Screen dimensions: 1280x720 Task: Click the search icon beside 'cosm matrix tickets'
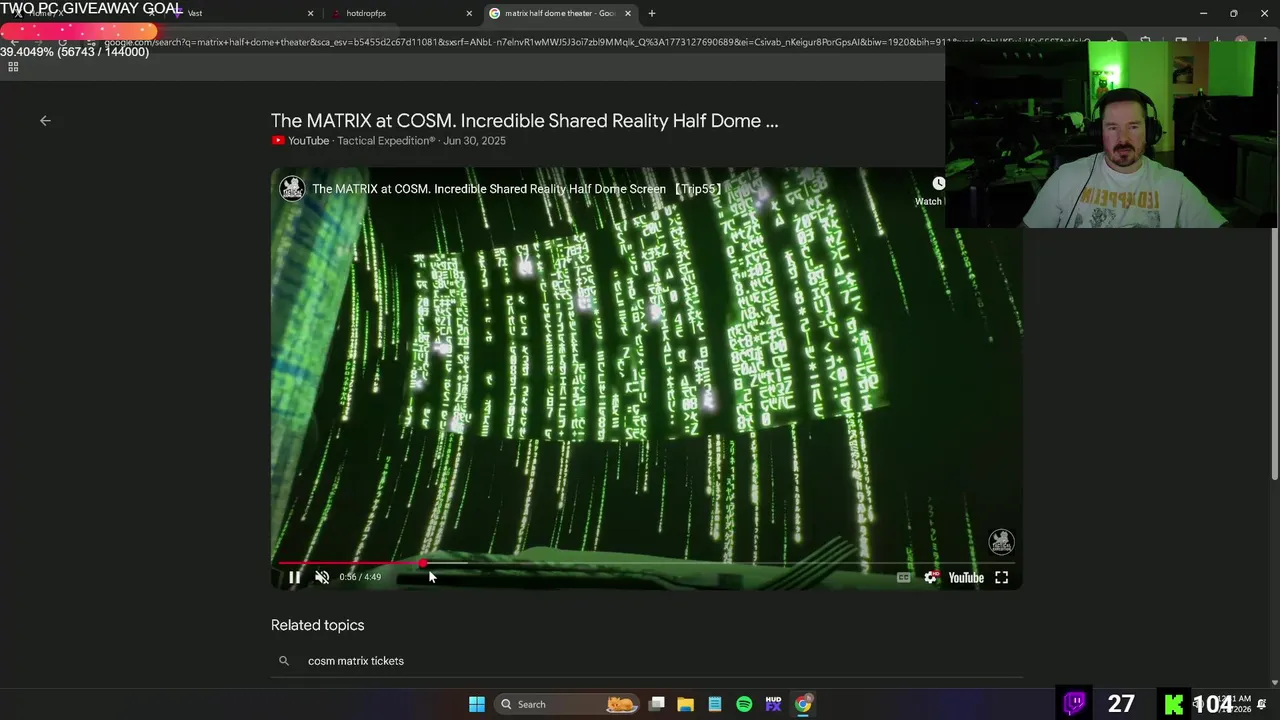284,661
